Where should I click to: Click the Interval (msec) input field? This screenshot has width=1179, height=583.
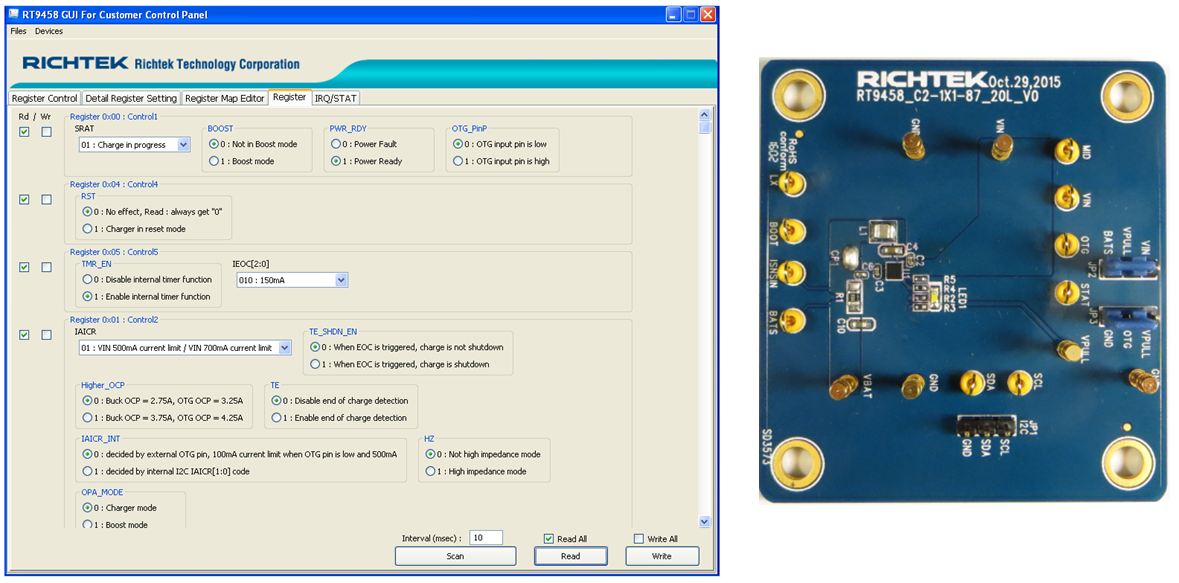coord(487,538)
